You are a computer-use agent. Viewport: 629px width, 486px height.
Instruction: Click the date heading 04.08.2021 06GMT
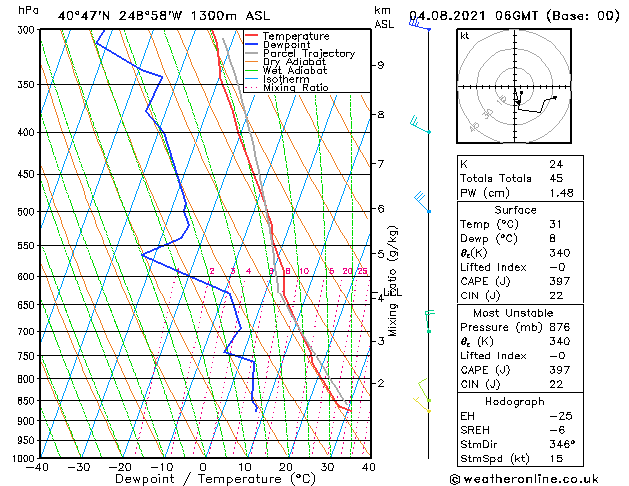tap(473, 16)
